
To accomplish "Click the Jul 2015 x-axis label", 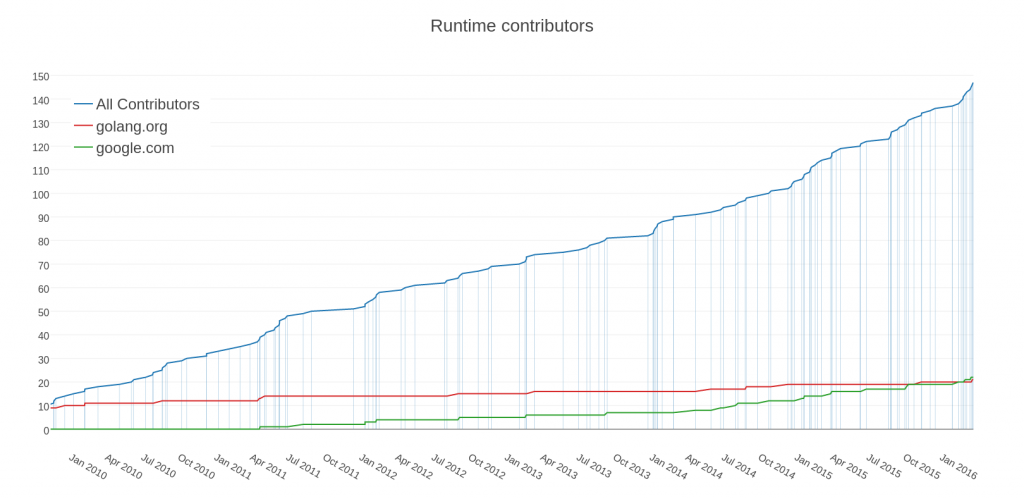I will pyautogui.click(x=884, y=467).
